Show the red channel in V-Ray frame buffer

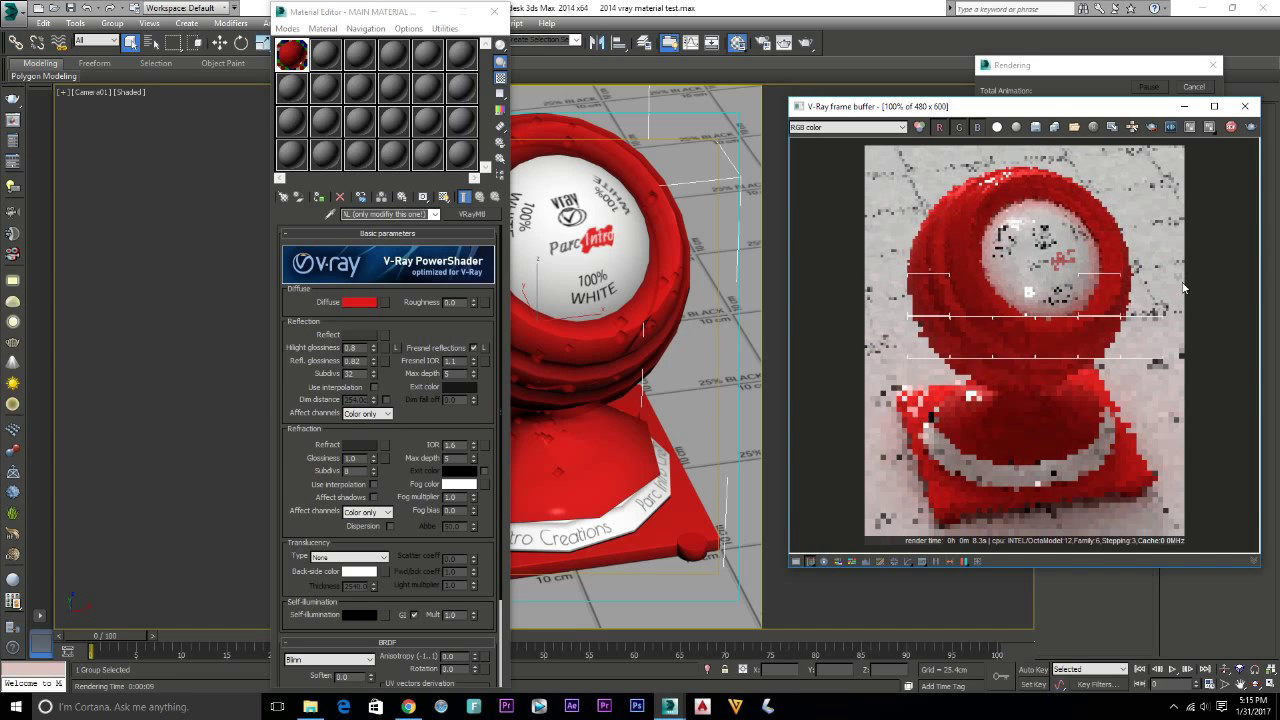[x=939, y=127]
